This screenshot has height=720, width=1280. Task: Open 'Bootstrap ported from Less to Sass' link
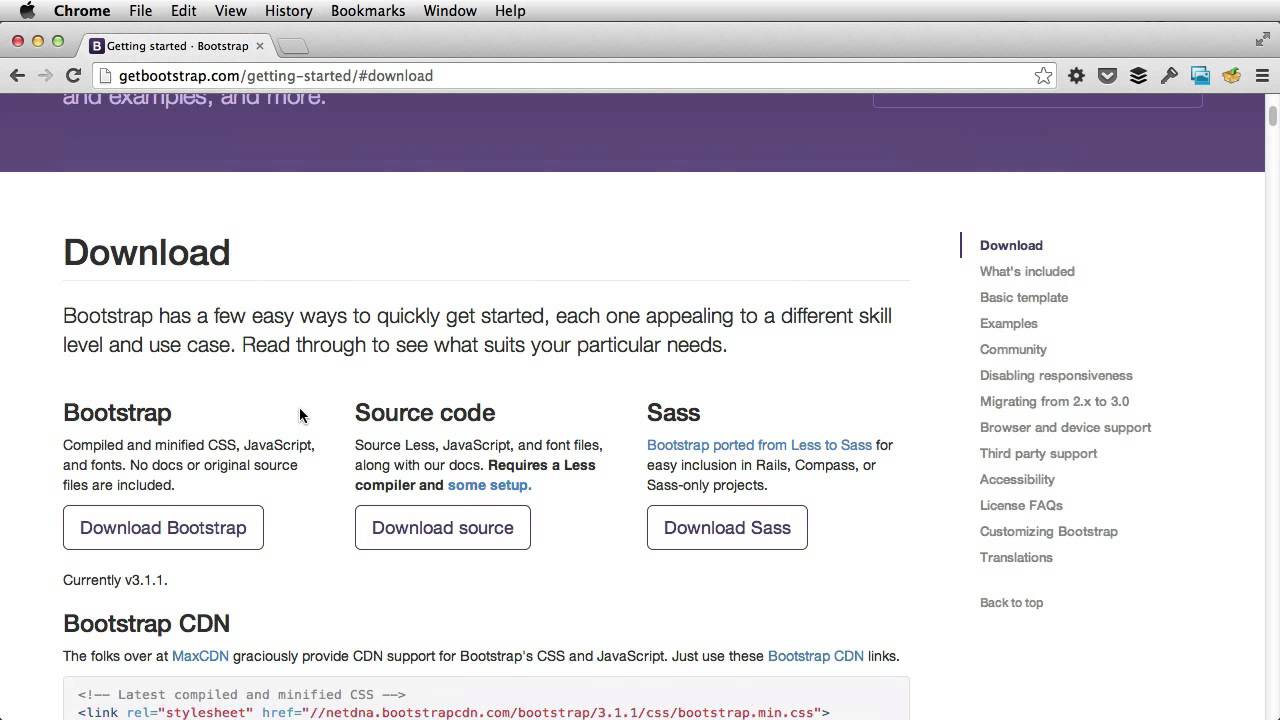(759, 445)
